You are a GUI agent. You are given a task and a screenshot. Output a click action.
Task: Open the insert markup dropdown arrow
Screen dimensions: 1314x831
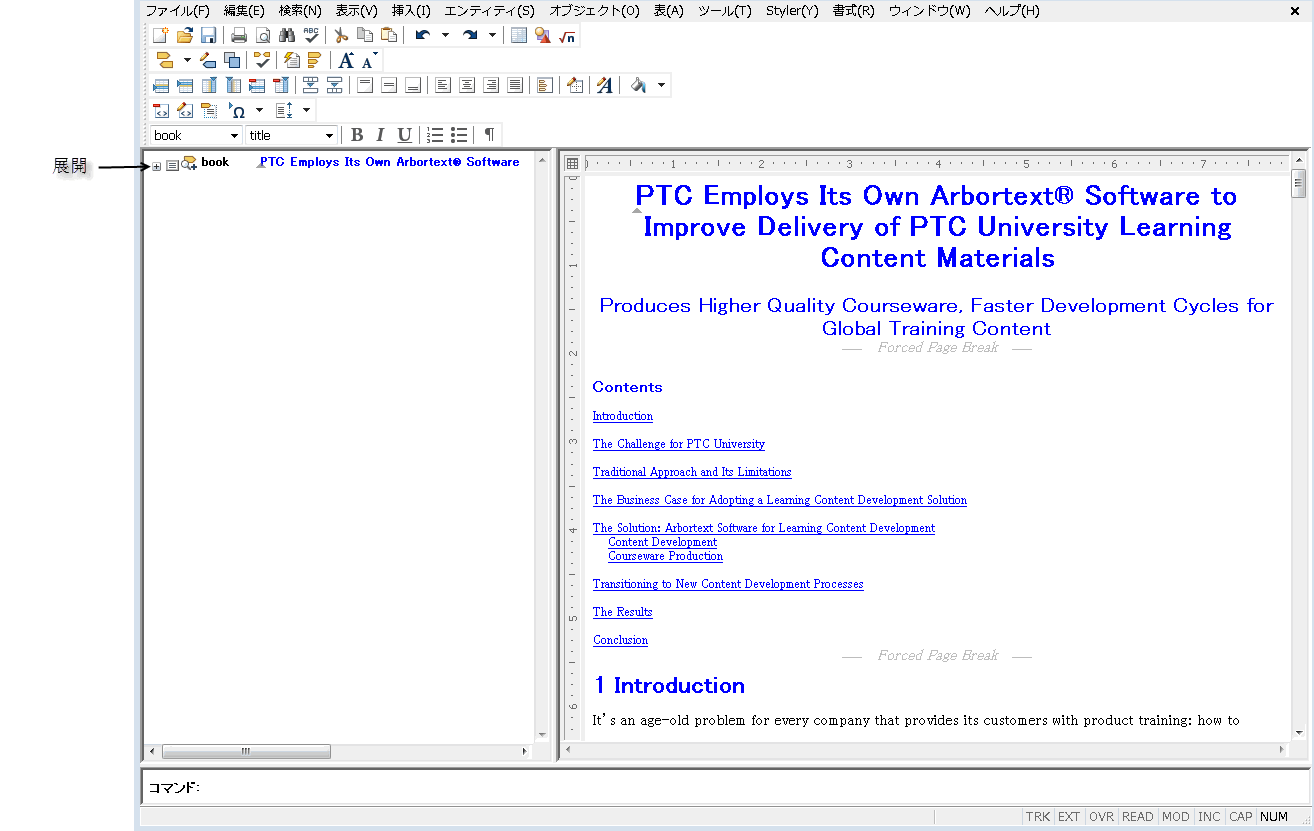tap(187, 60)
